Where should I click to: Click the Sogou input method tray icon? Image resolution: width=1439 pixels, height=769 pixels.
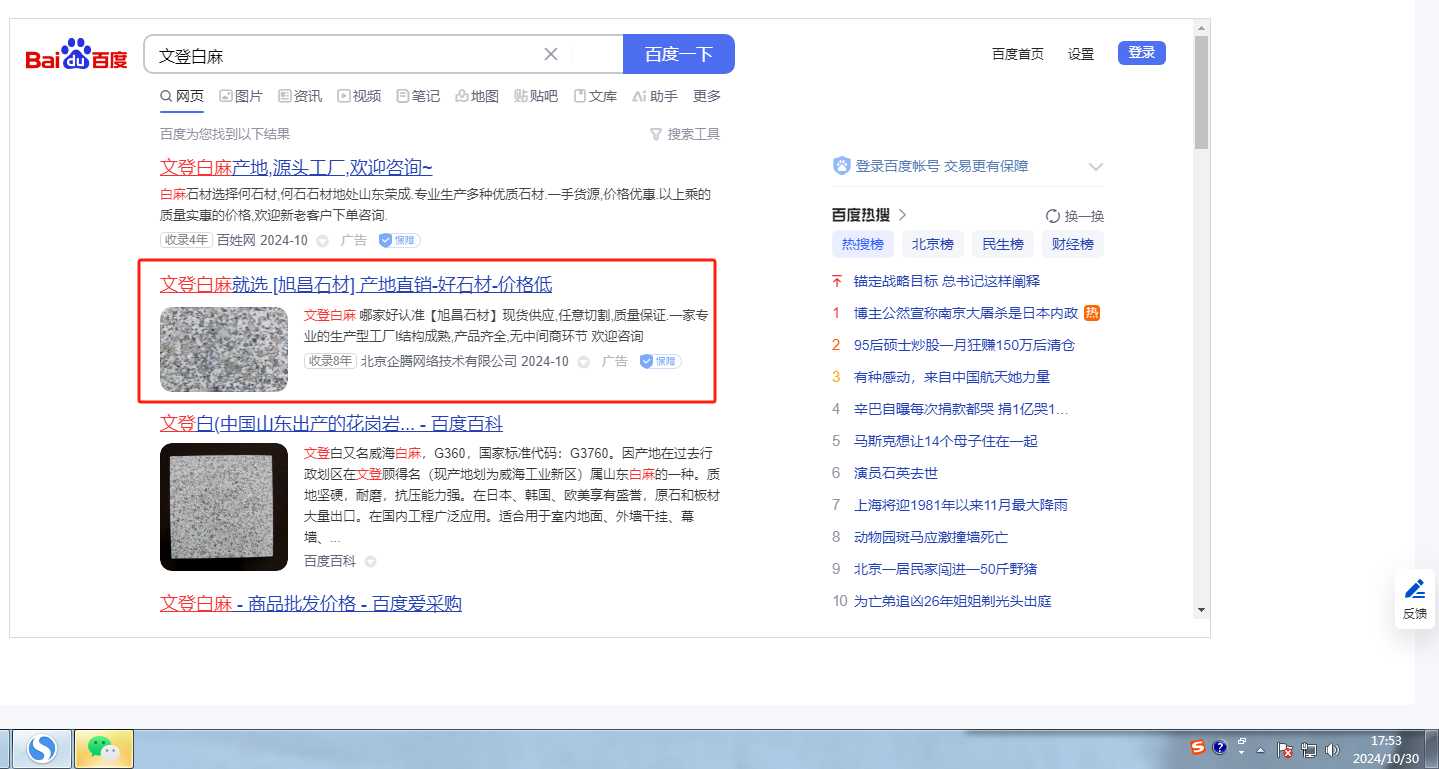tap(1197, 747)
